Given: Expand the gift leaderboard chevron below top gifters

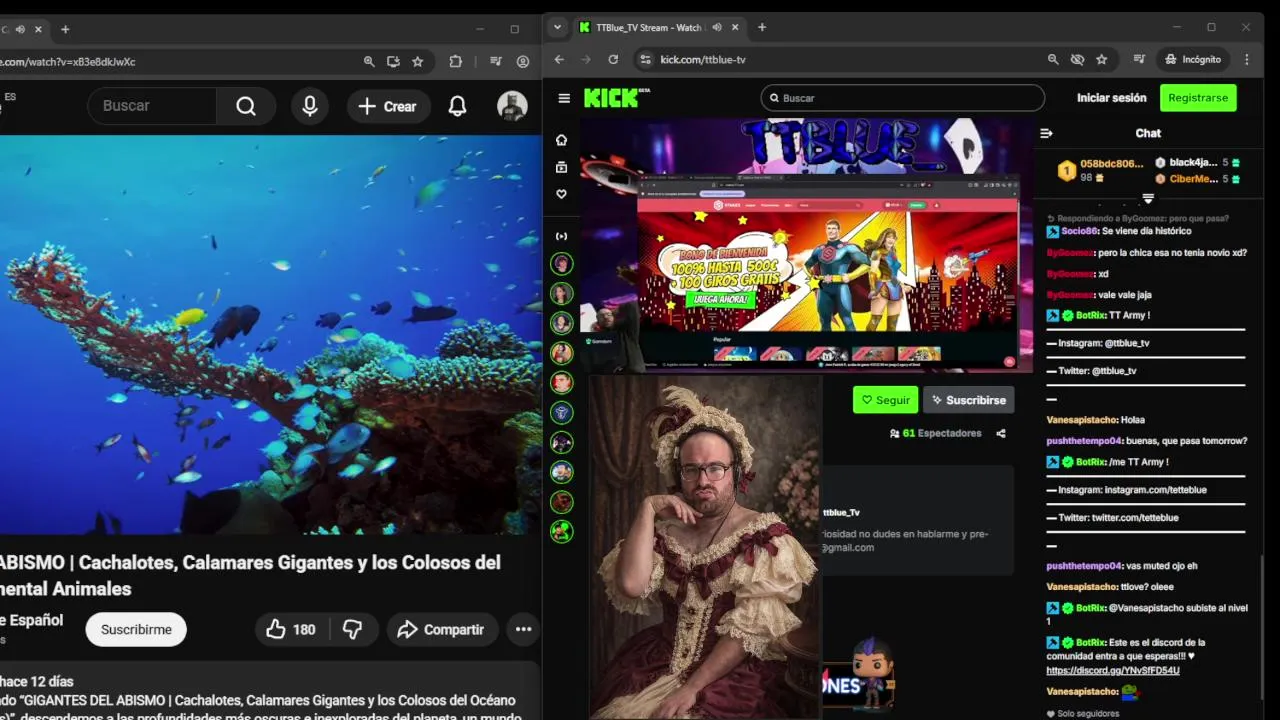Looking at the screenshot, I should click(x=1148, y=198).
